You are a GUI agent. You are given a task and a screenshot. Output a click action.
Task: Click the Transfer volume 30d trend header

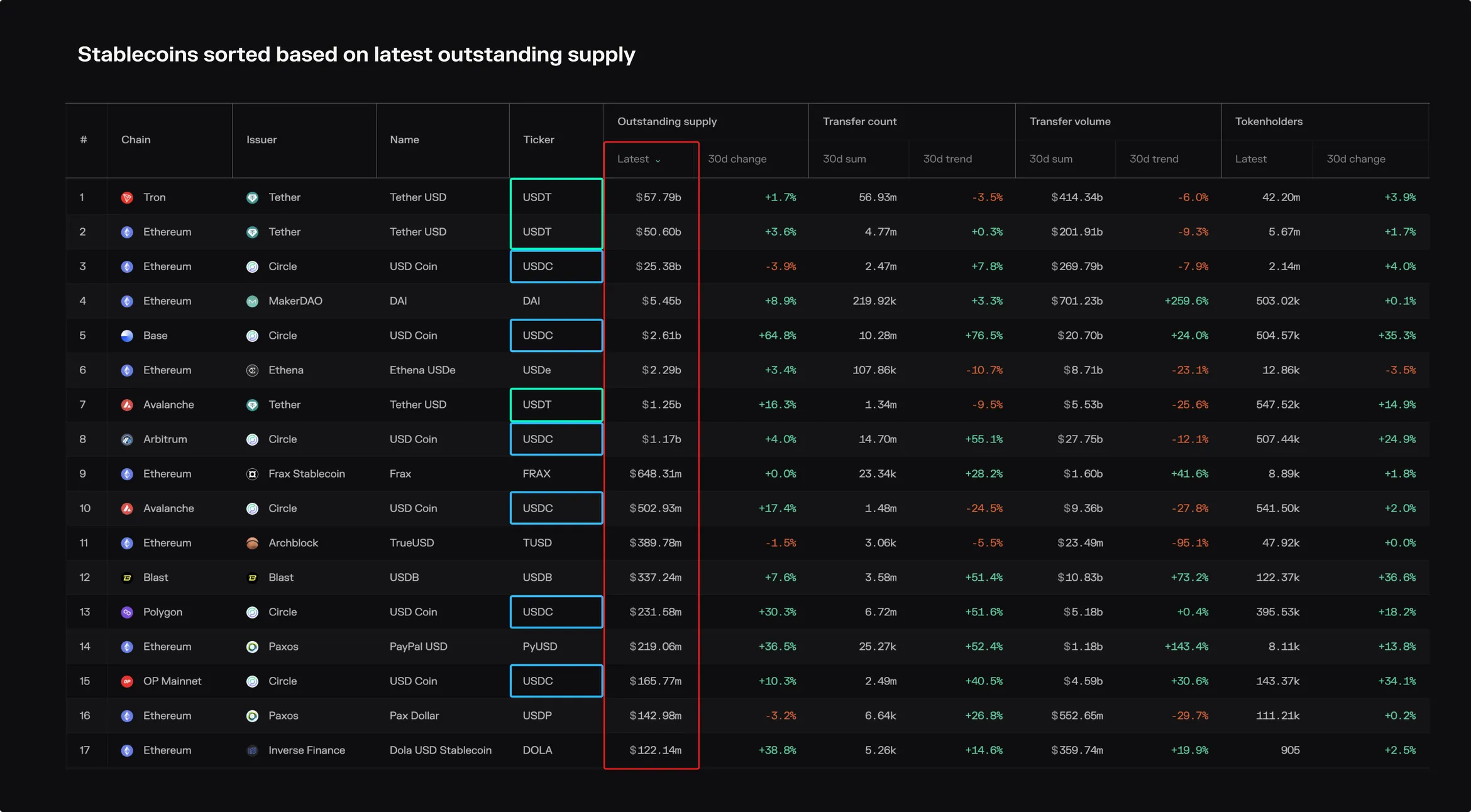point(1154,159)
